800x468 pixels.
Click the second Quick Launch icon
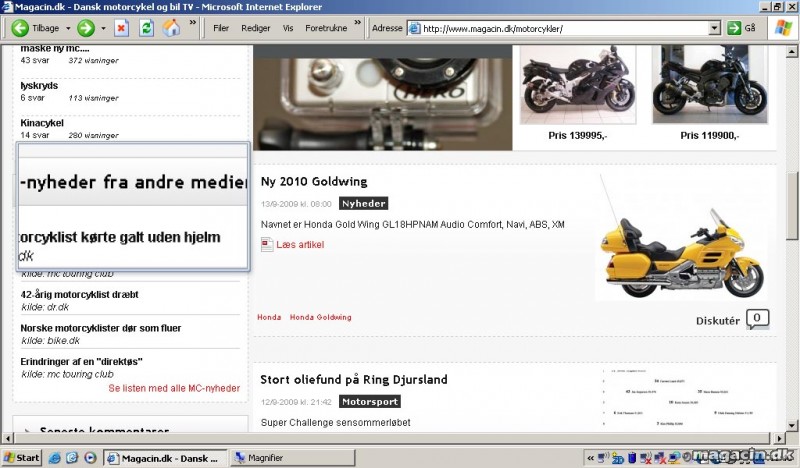[x=72, y=458]
